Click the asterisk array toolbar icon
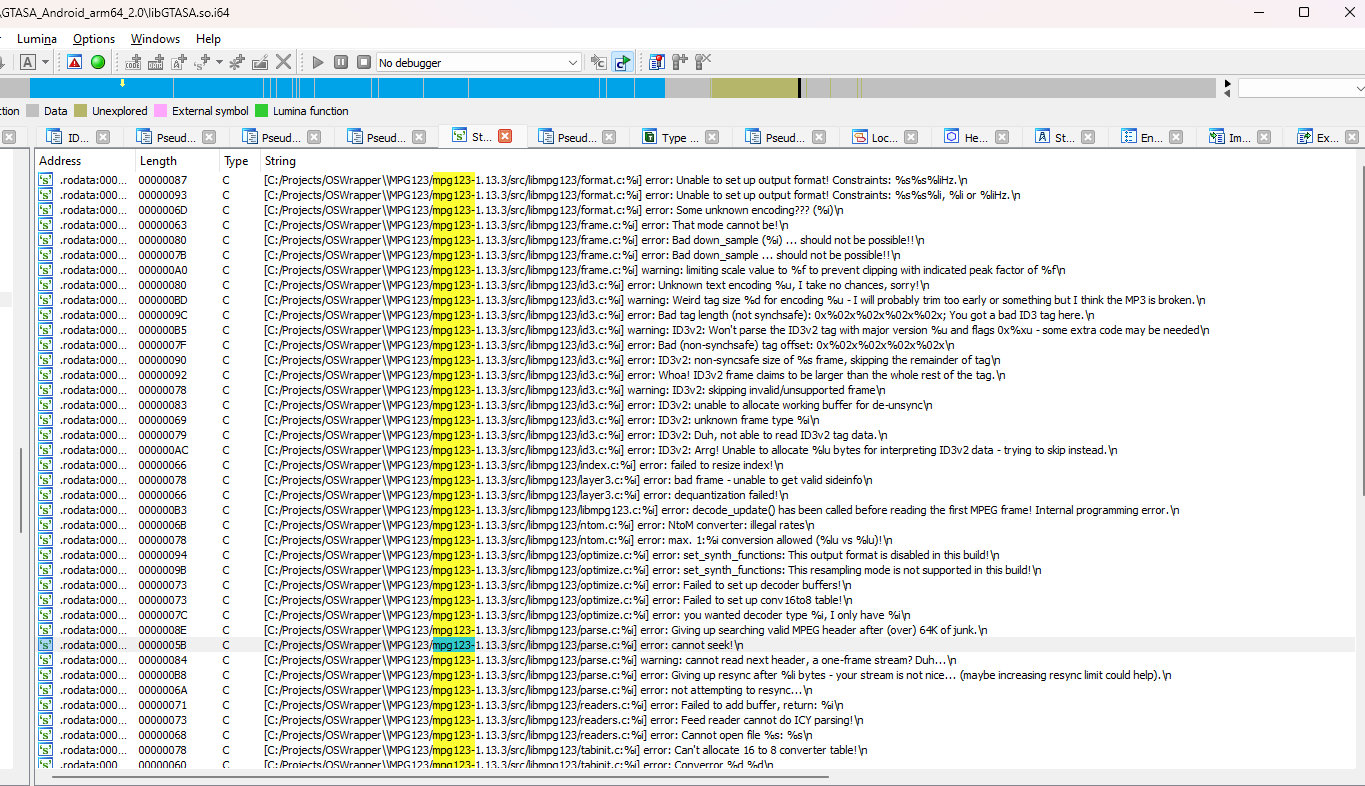Image resolution: width=1365 pixels, height=786 pixels. click(x=237, y=62)
